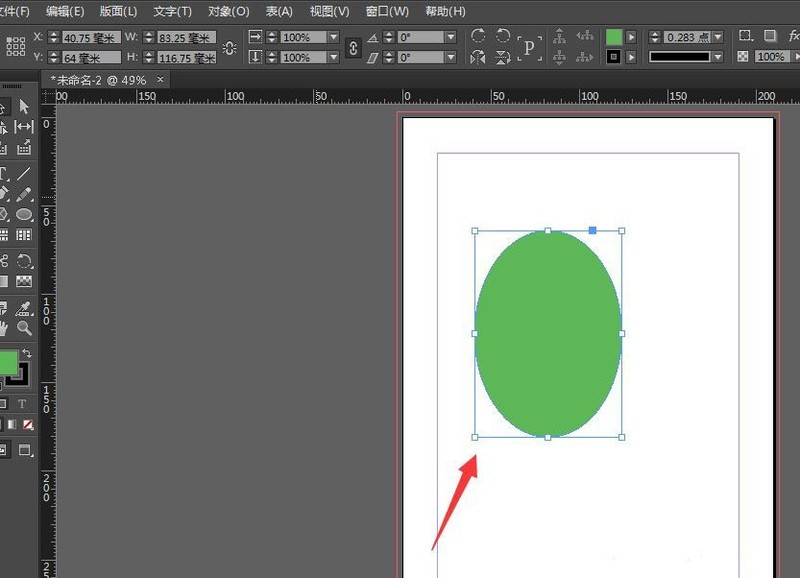The width and height of the screenshot is (800, 578).
Task: Select the Gap tool
Action: [25, 127]
